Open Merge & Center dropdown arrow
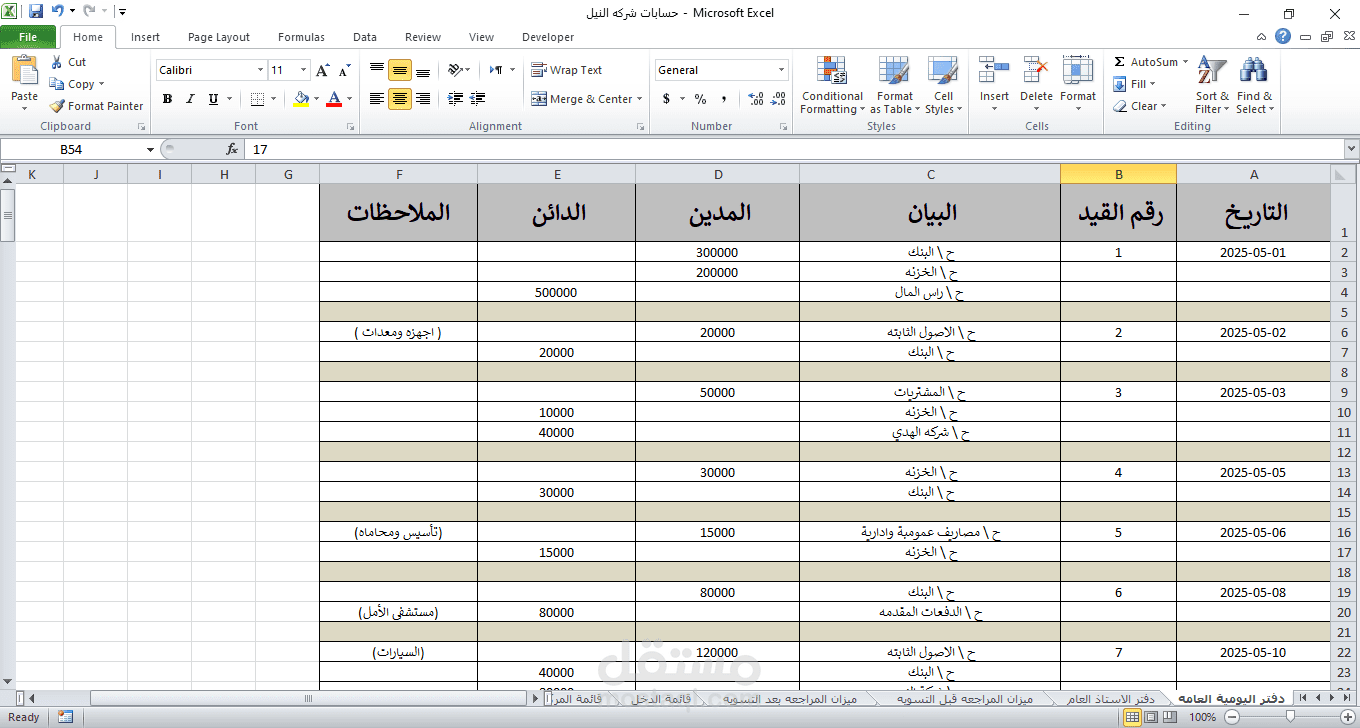The height and width of the screenshot is (728, 1360). (x=641, y=99)
